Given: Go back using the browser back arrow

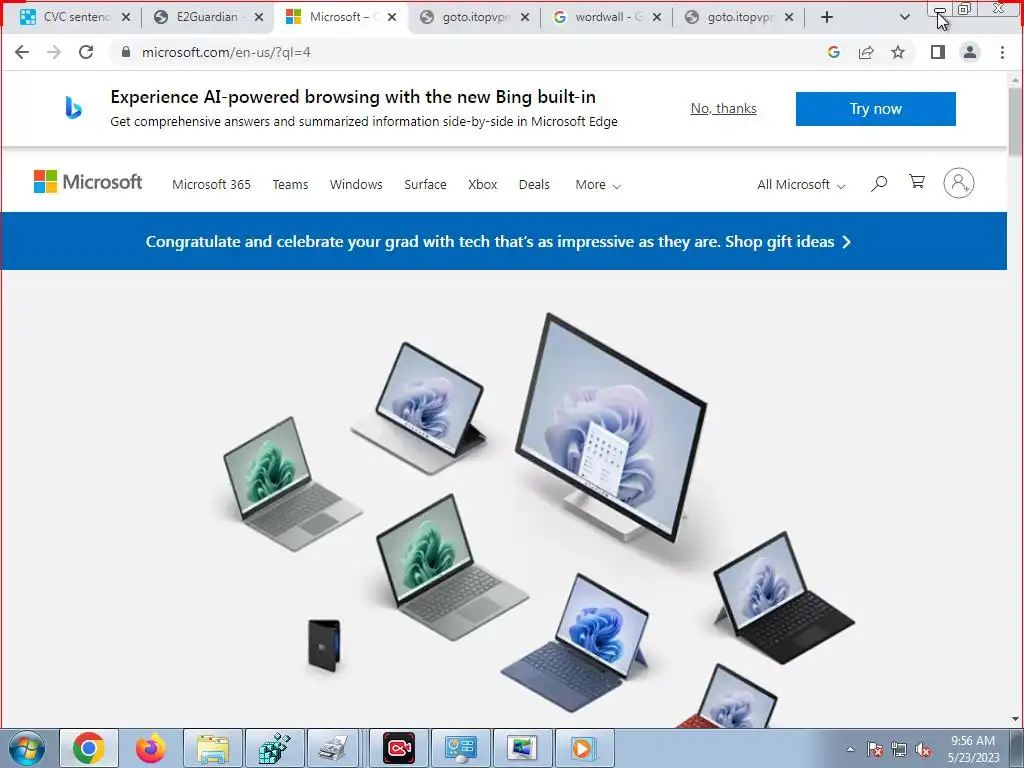Looking at the screenshot, I should (22, 52).
